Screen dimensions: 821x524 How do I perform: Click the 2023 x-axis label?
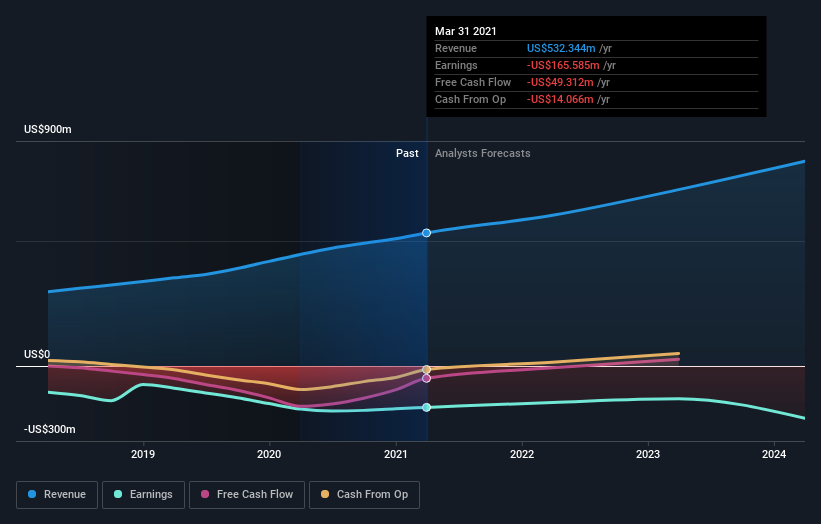(648, 454)
